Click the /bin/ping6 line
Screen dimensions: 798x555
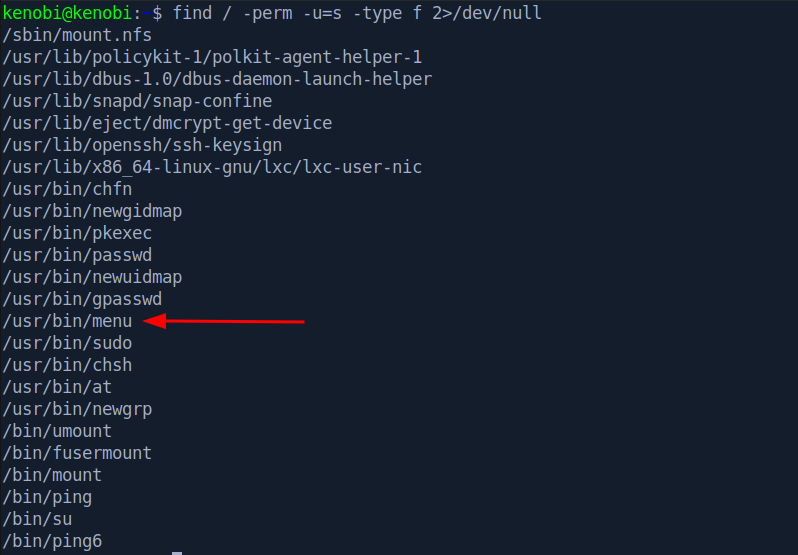52,541
